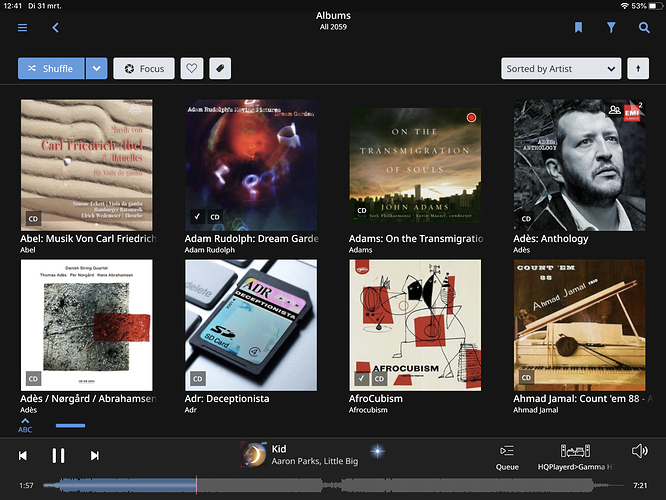This screenshot has width=666, height=500.
Task: Open the Danish String Quartet album cover
Action: [x=87, y=325]
